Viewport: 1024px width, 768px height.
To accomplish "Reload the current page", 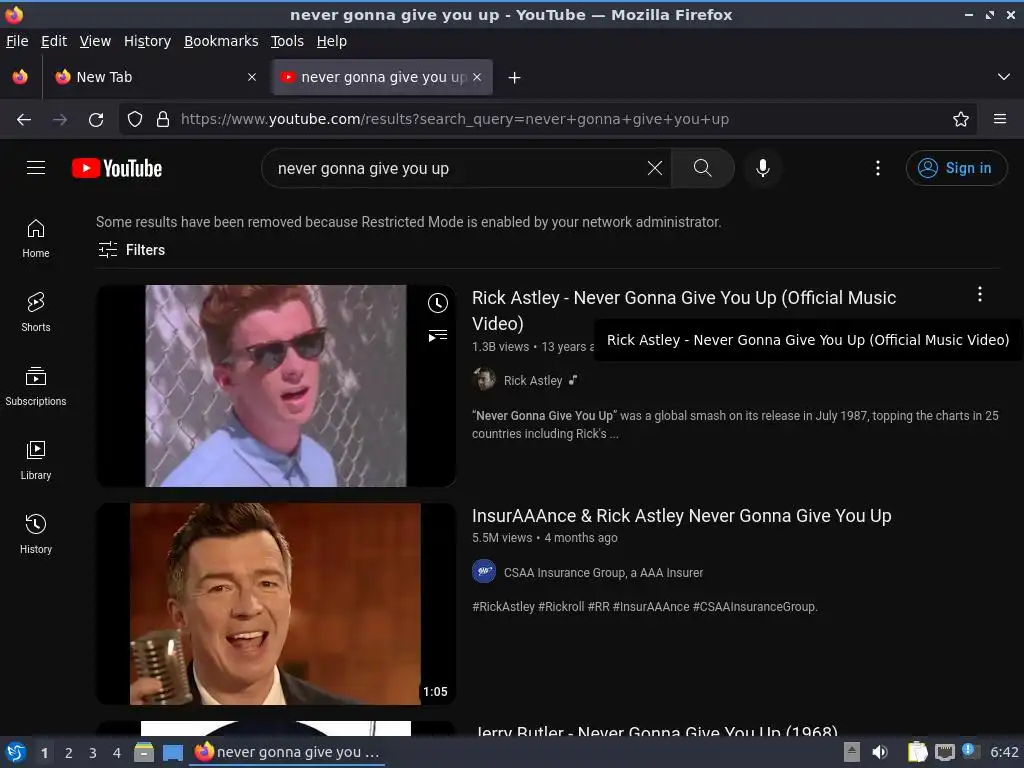I will (x=96, y=120).
